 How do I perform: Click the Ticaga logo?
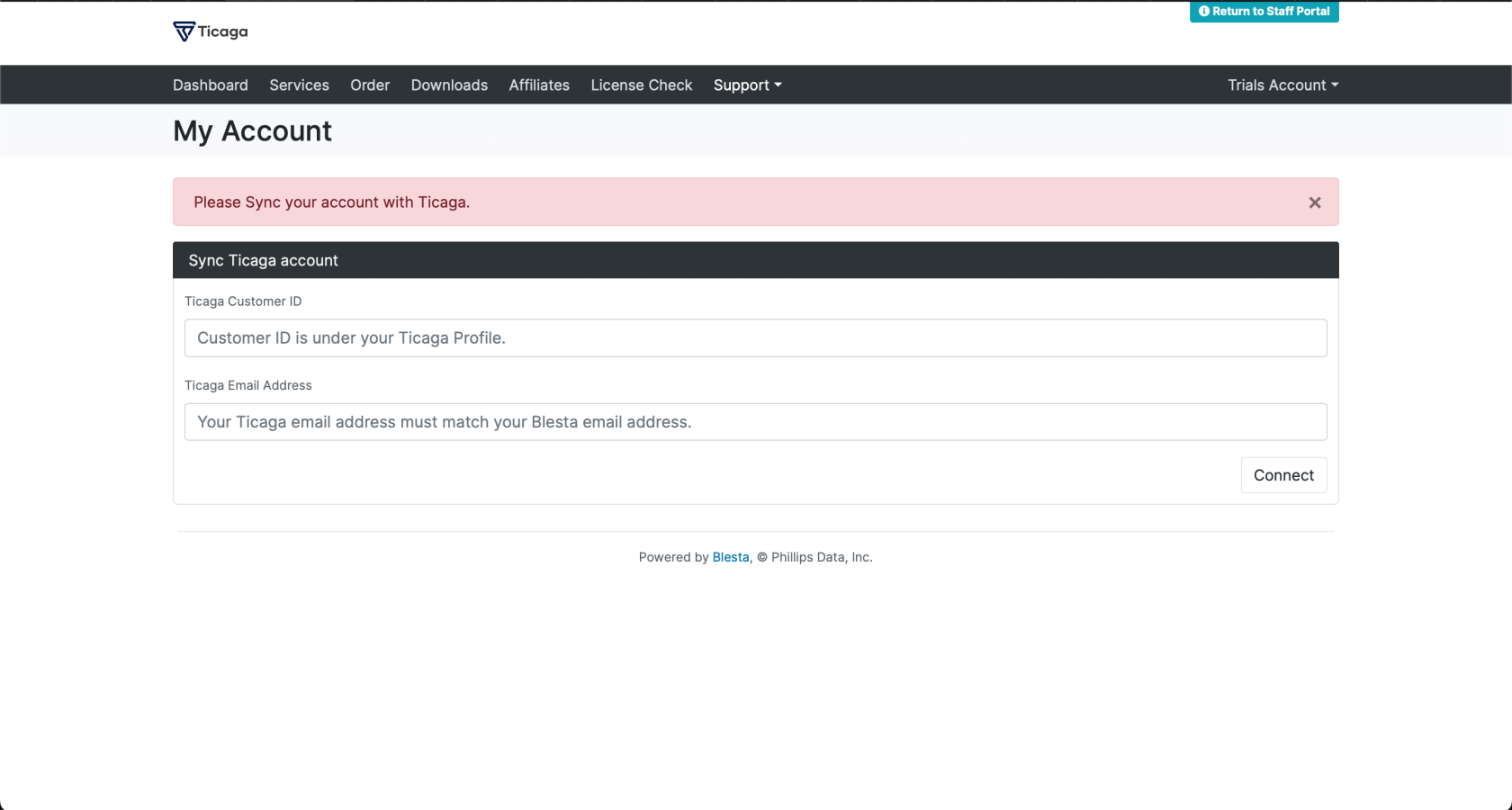coord(211,31)
